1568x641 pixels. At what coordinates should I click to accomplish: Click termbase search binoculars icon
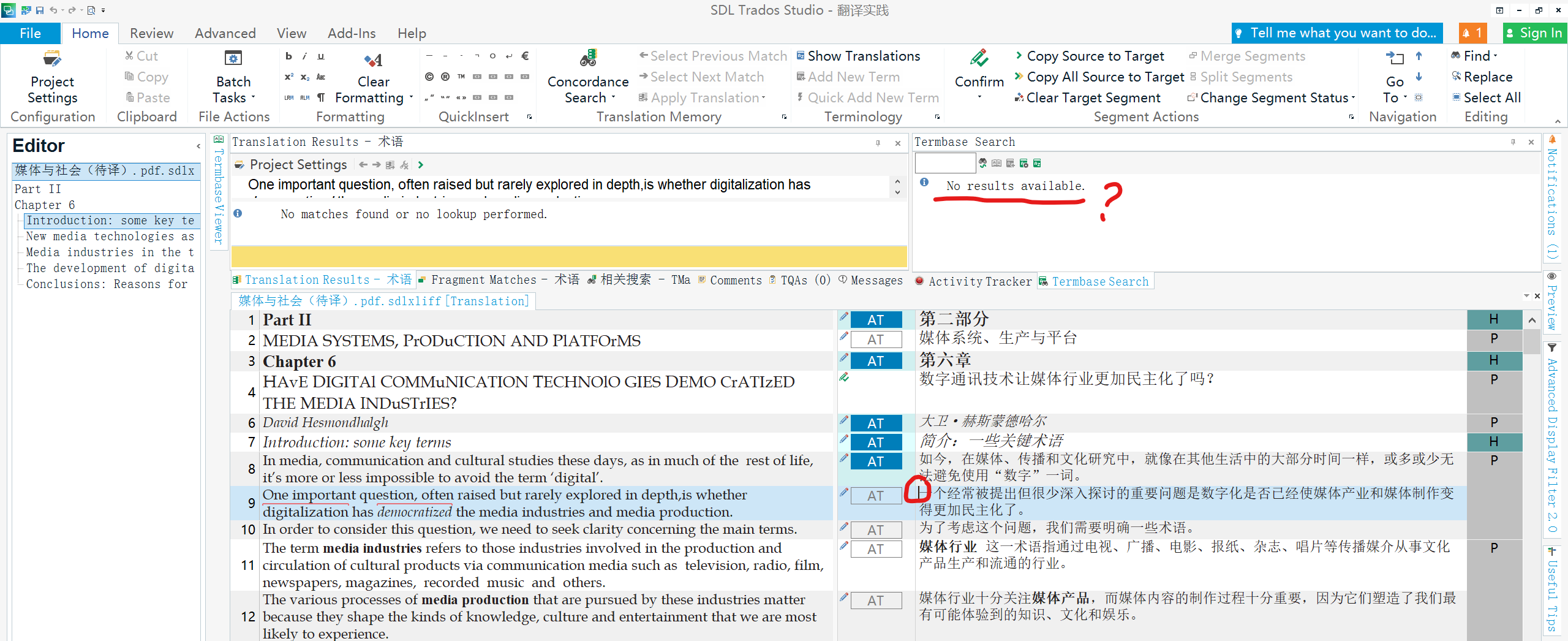pyautogui.click(x=983, y=163)
